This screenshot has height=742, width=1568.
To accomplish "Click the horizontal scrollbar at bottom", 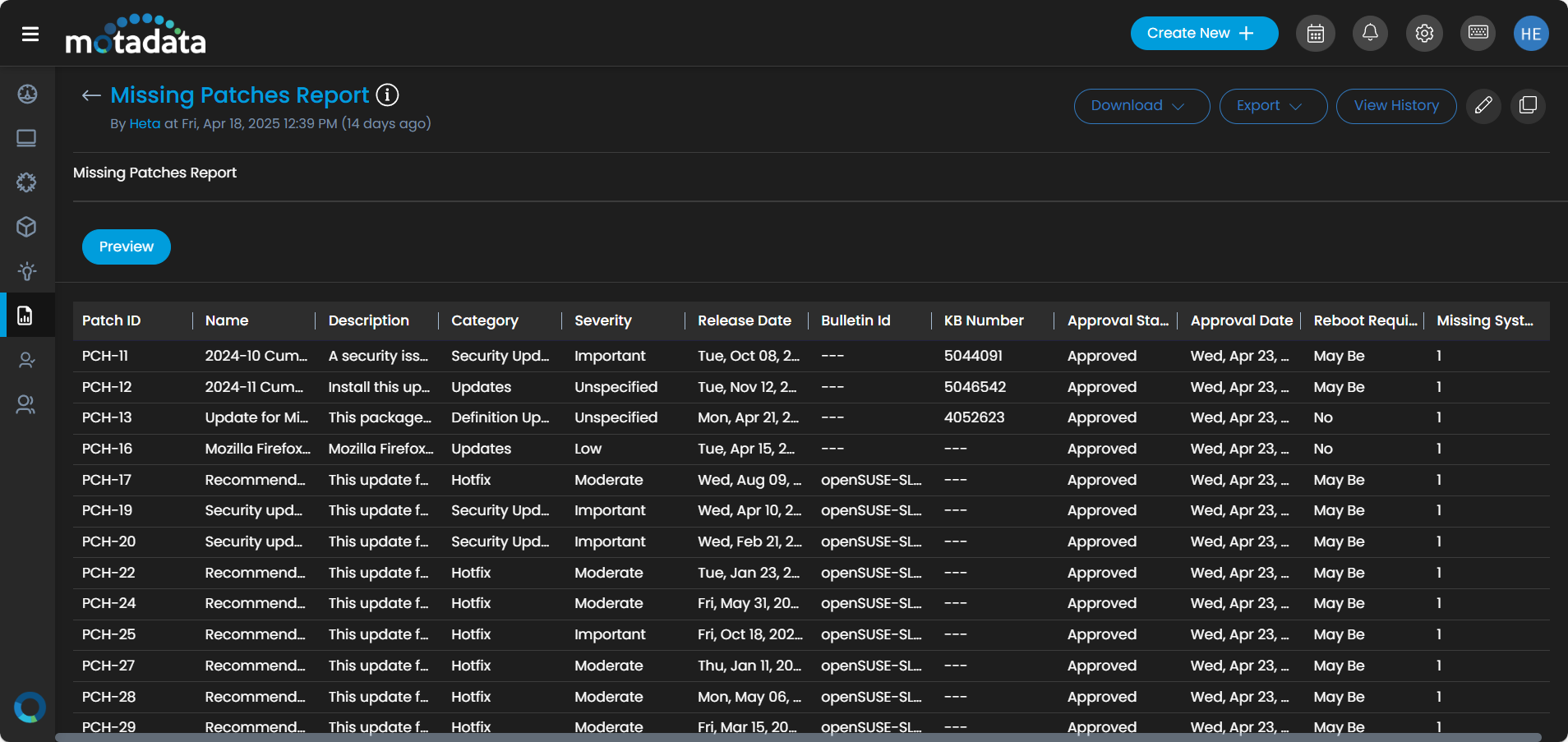I will pyautogui.click(x=798, y=737).
